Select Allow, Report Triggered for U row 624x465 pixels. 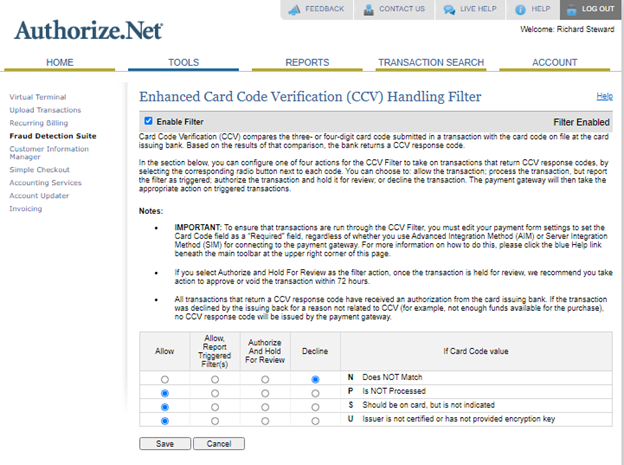[215, 421]
